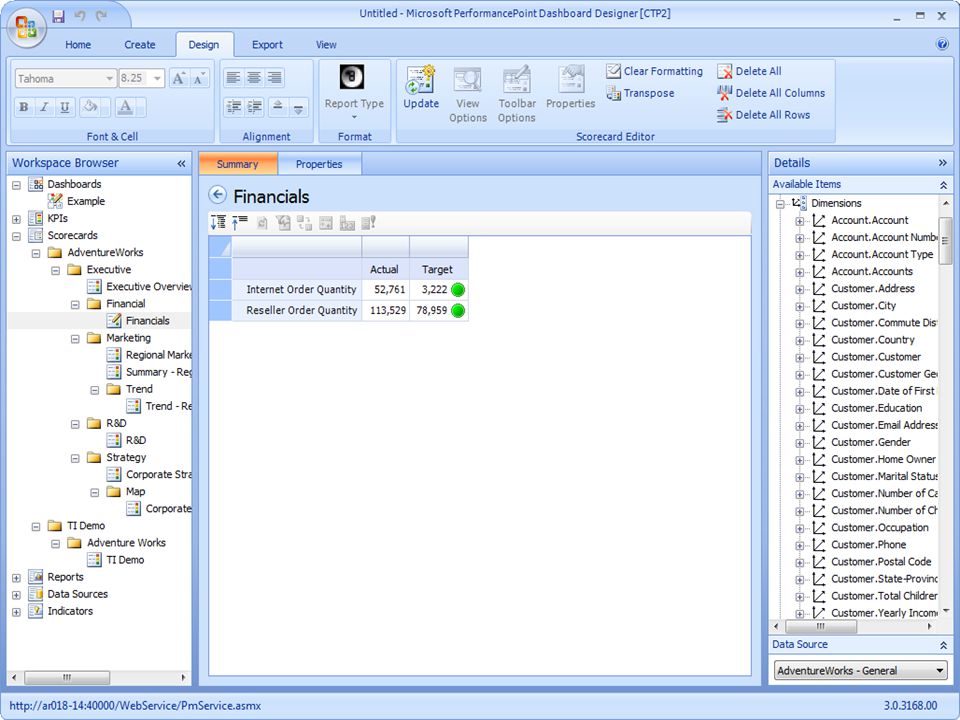The image size is (960, 720).
Task: Open Toolbar Options in the ribbon
Action: coord(517,94)
